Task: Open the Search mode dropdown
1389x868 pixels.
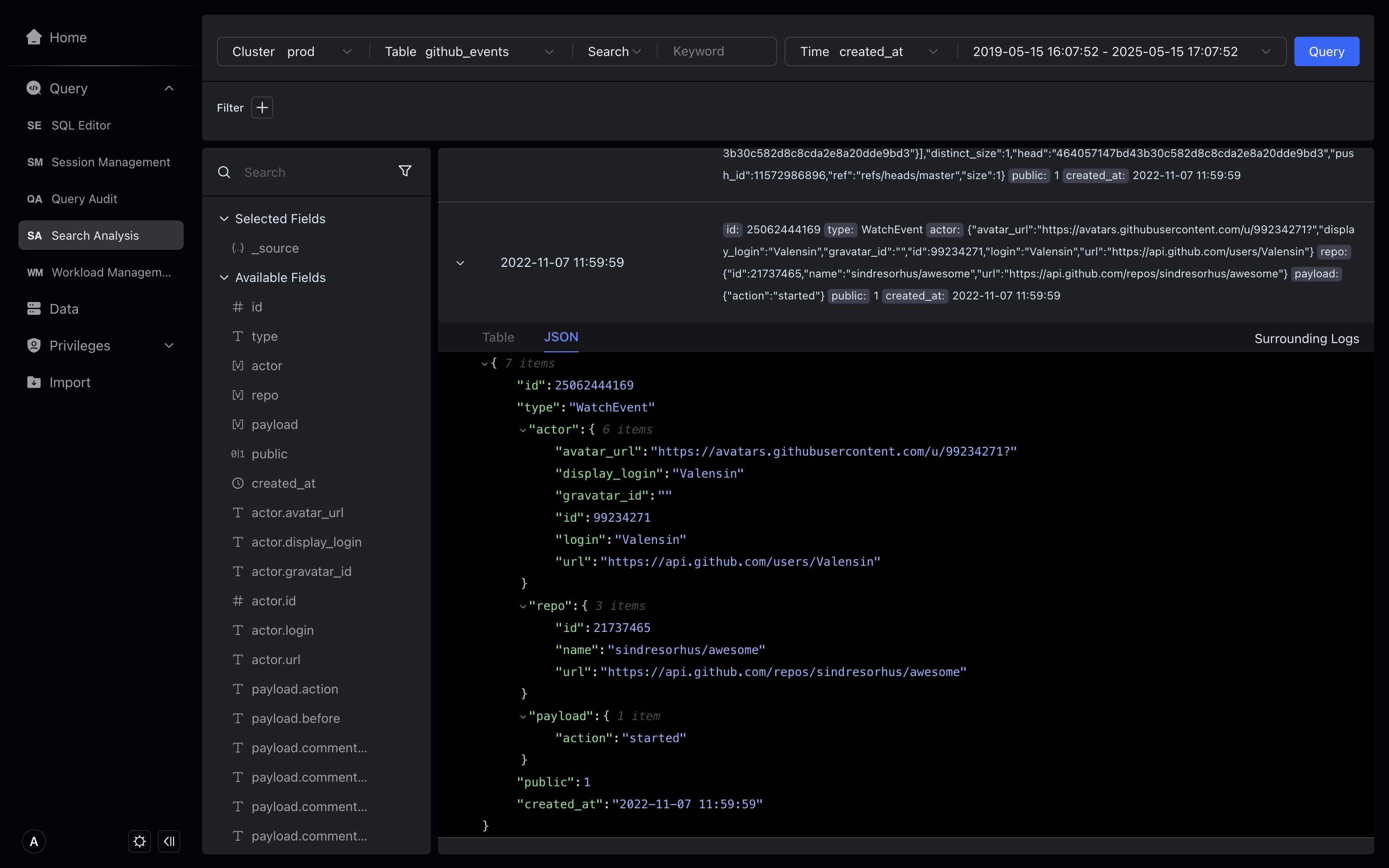Action: [x=614, y=51]
